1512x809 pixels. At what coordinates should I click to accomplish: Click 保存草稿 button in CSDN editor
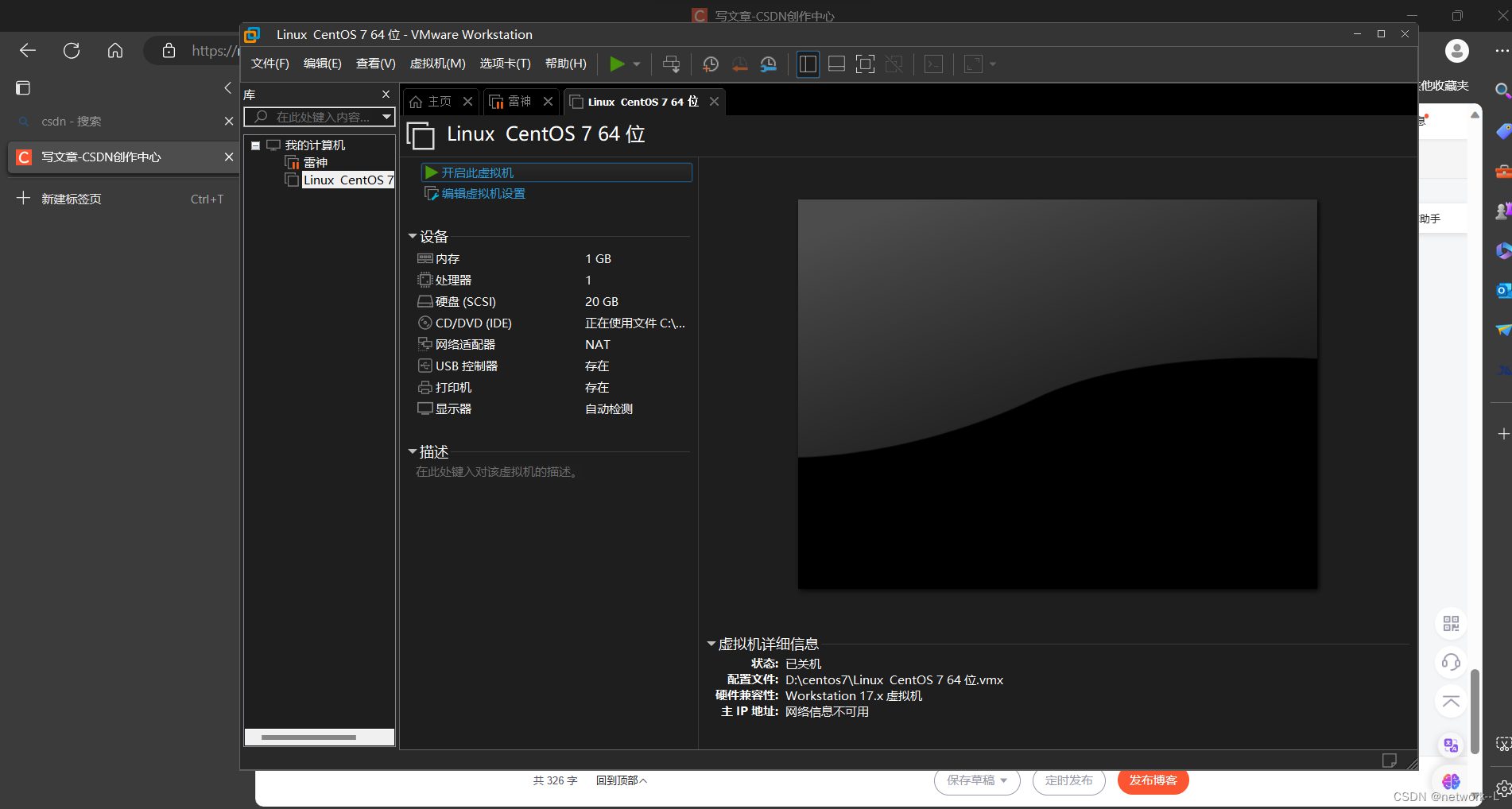(977, 780)
